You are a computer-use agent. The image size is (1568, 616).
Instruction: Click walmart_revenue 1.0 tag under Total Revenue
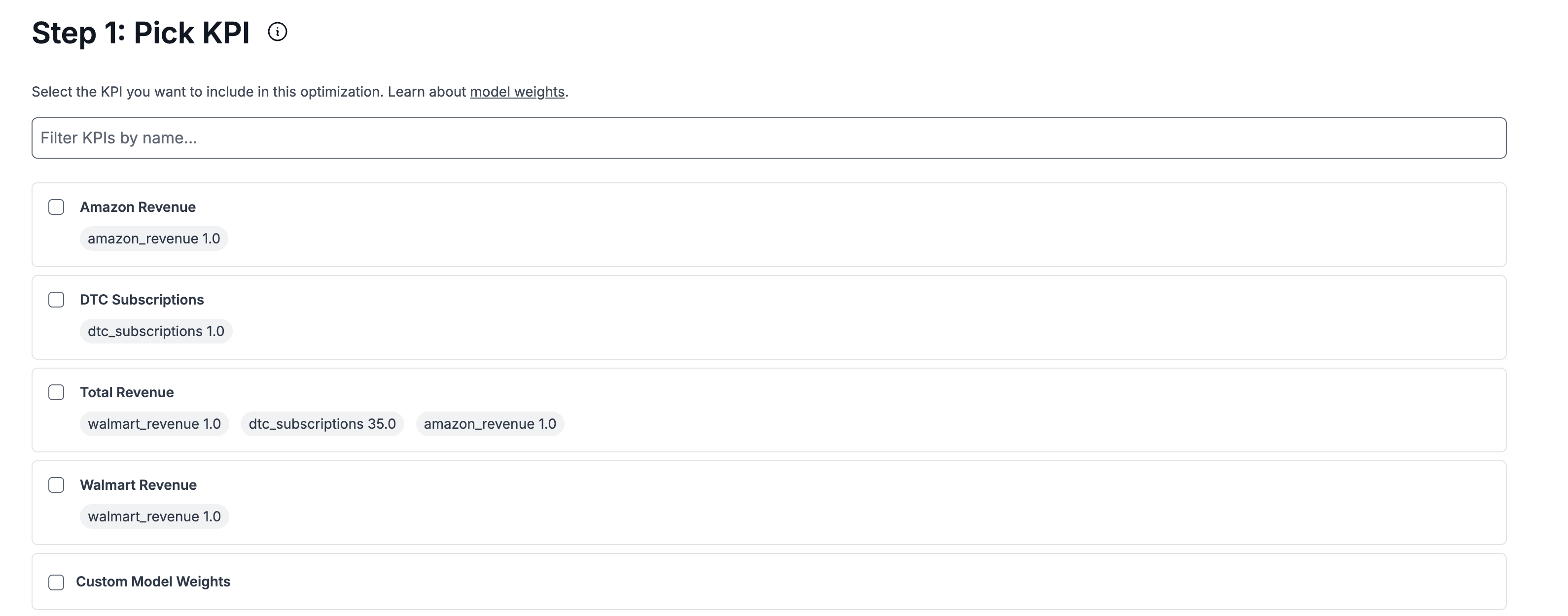[154, 424]
